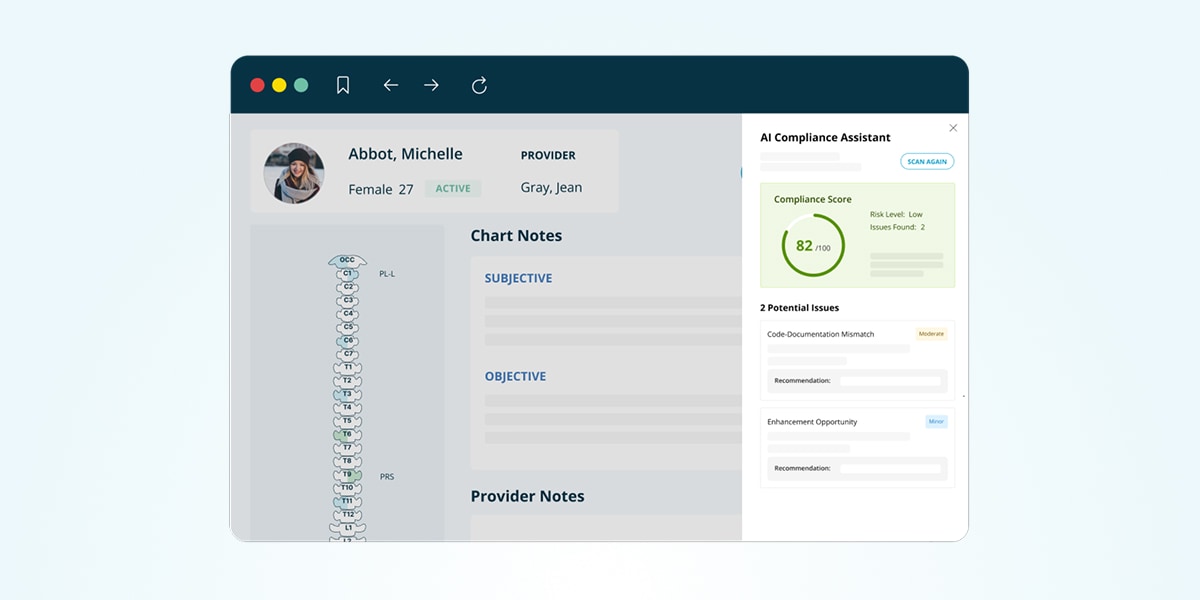
Task: Click Michelle Abbot's profile photo
Action: [294, 172]
